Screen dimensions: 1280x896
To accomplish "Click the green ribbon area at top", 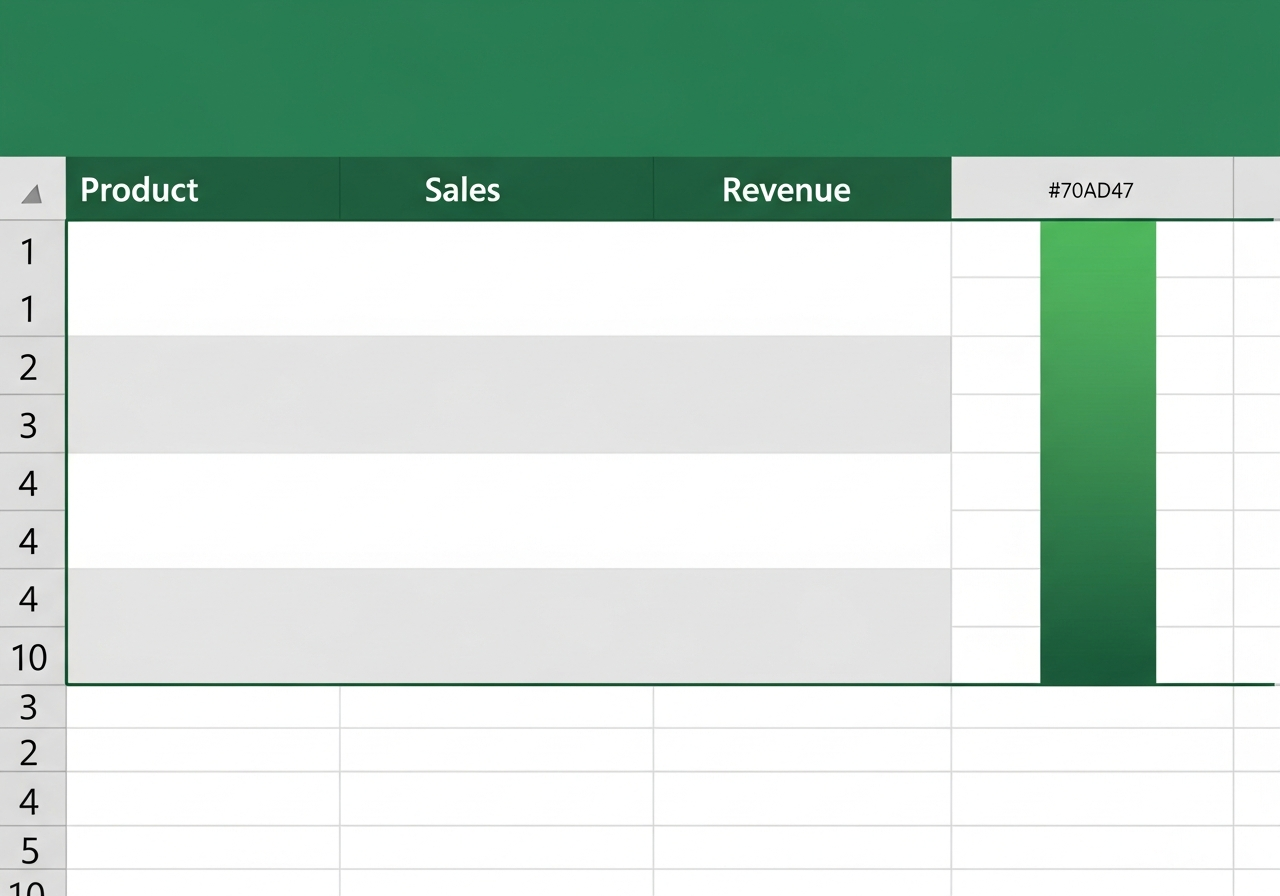I will tap(640, 78).
